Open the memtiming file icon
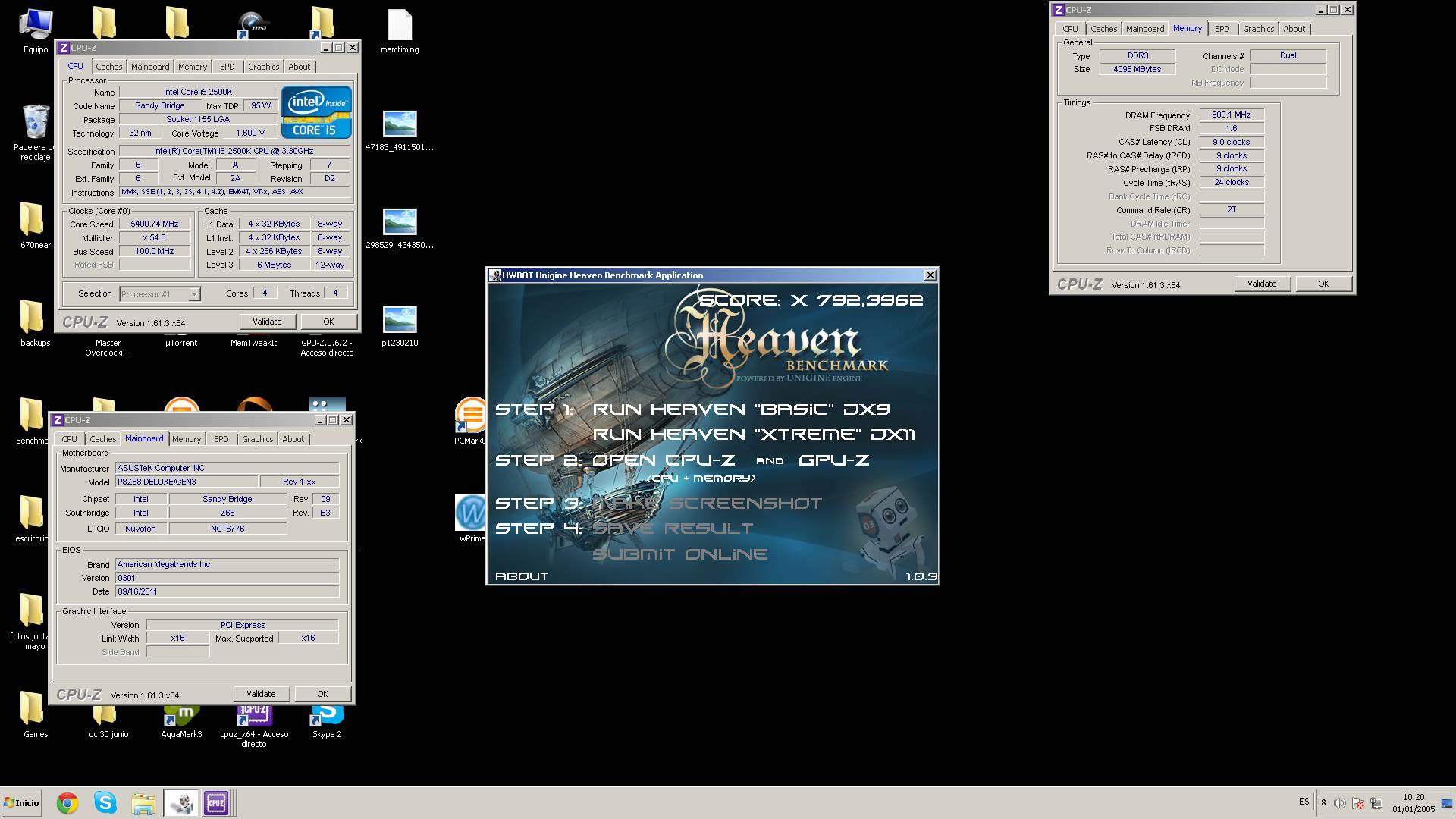 click(x=400, y=30)
